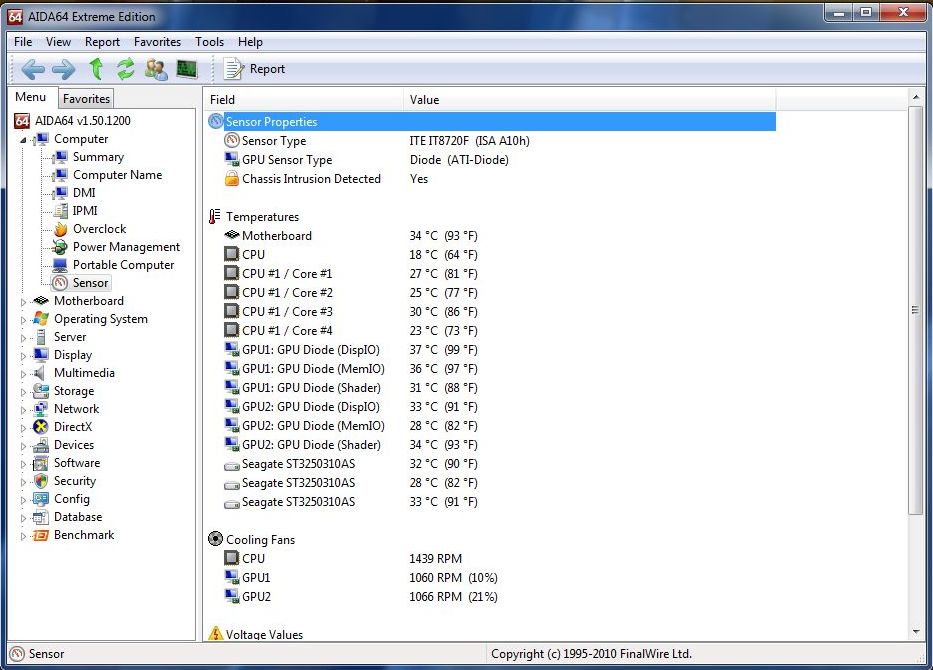
Task: Click the Chassis Intrusion Detected lock icon
Action: coord(231,179)
